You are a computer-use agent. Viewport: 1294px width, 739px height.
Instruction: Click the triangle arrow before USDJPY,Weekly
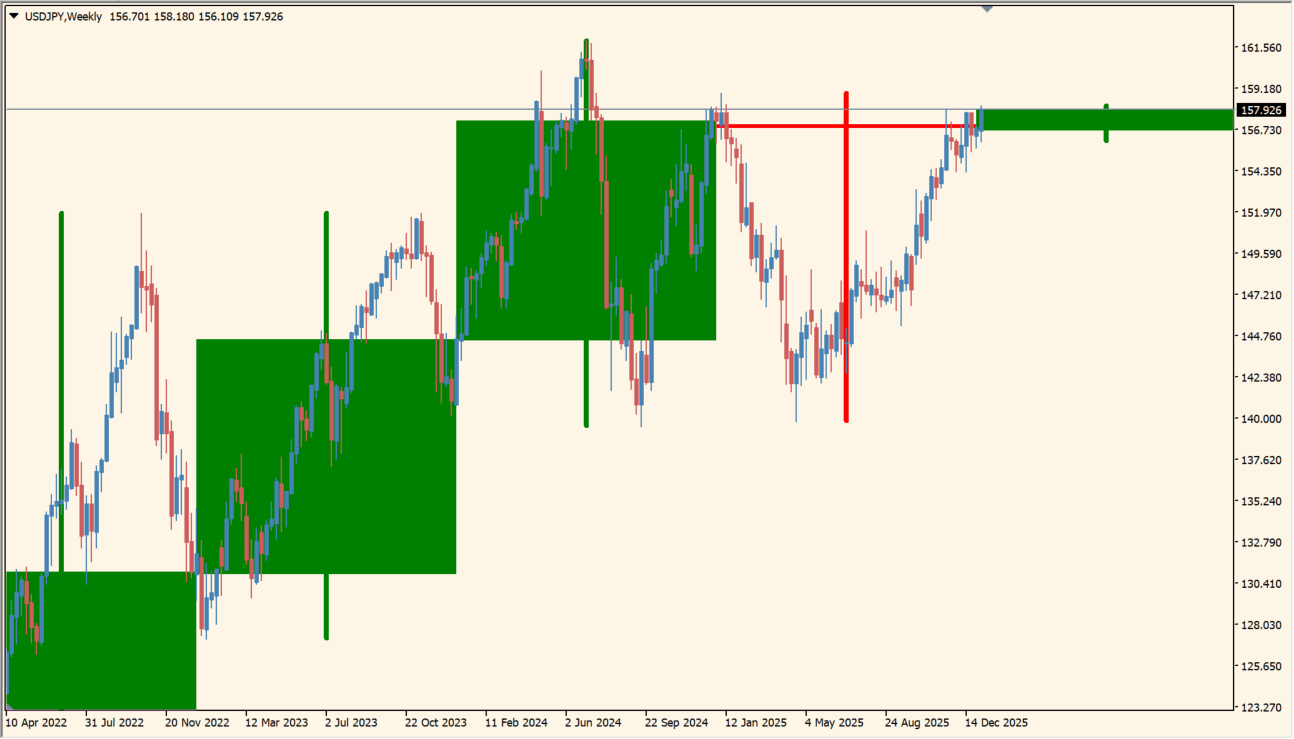pyautogui.click(x=13, y=16)
